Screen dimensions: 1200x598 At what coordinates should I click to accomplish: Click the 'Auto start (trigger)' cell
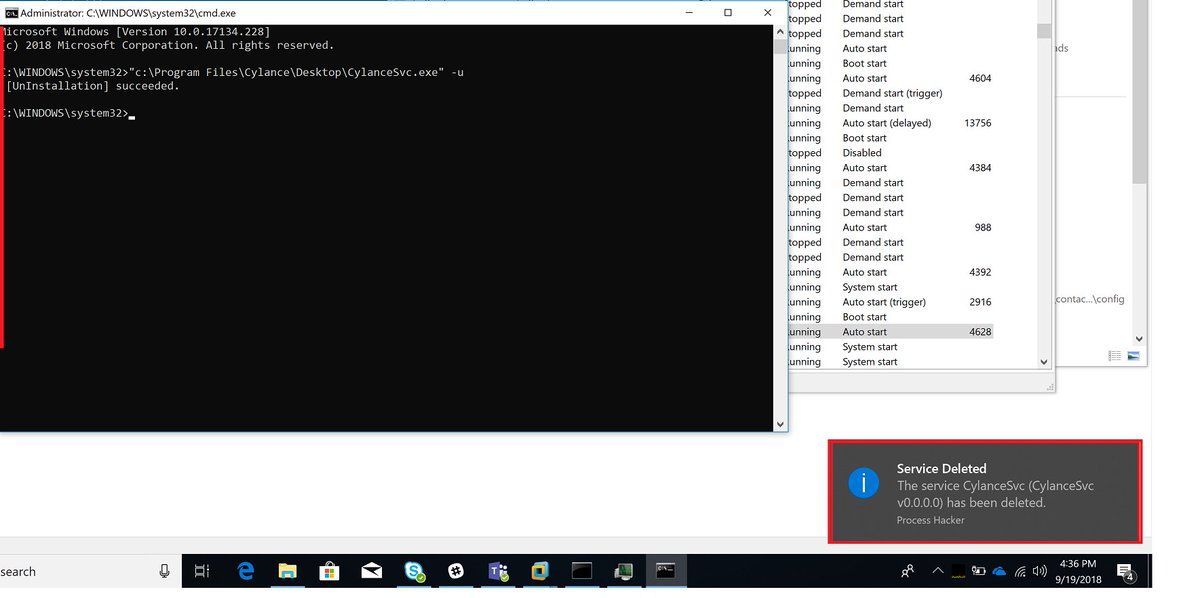click(x=884, y=302)
